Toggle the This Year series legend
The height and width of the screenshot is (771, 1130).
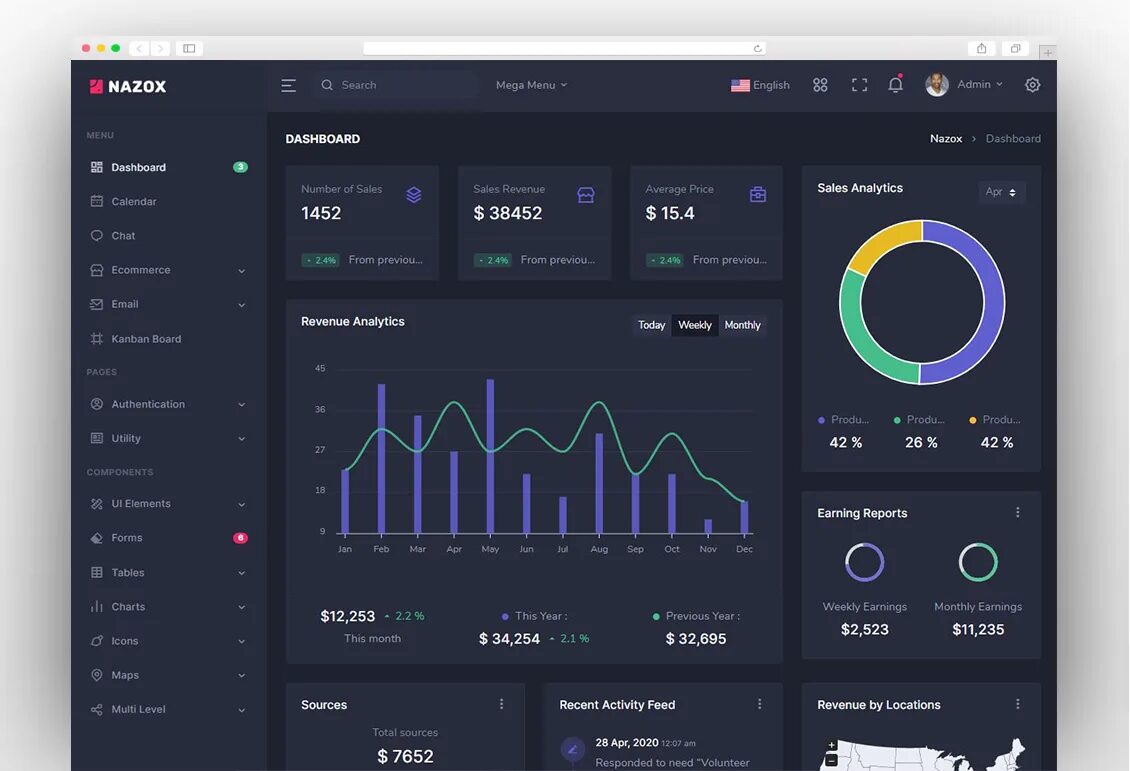[535, 616]
